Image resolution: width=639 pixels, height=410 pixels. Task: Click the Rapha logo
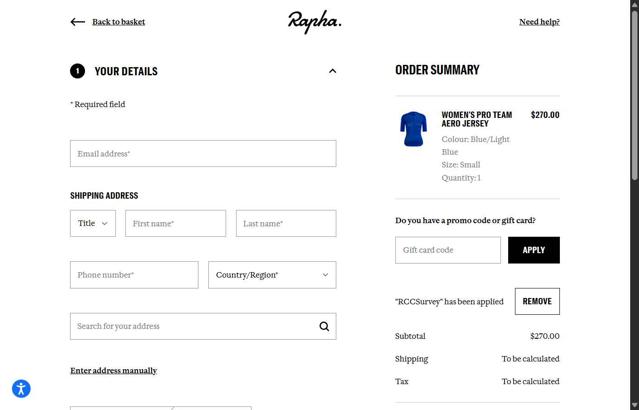coord(315,22)
